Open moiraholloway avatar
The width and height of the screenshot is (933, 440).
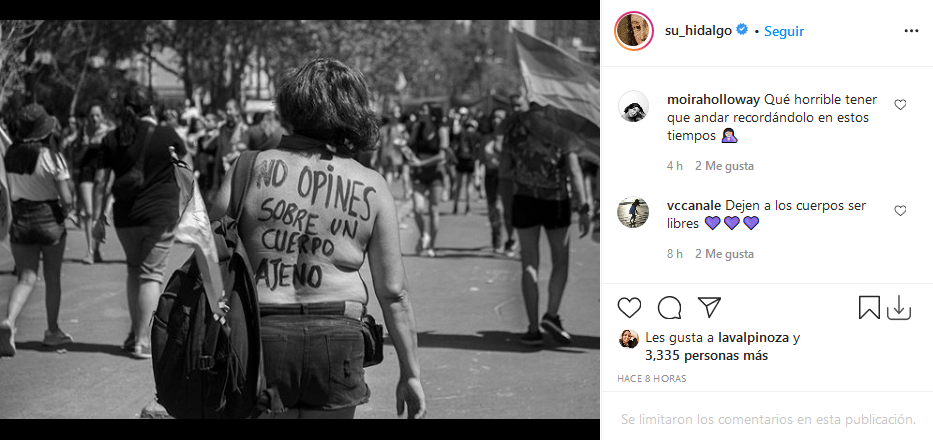point(633,107)
